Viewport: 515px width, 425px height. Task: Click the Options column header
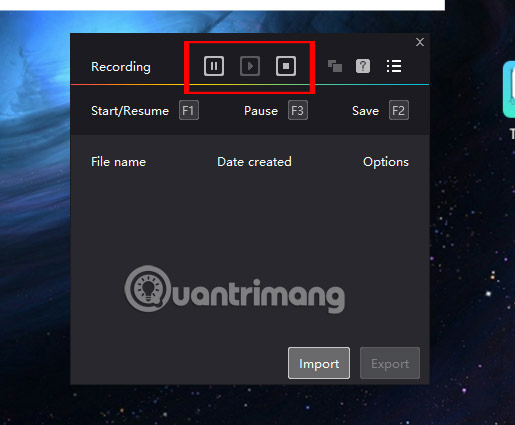click(x=386, y=162)
